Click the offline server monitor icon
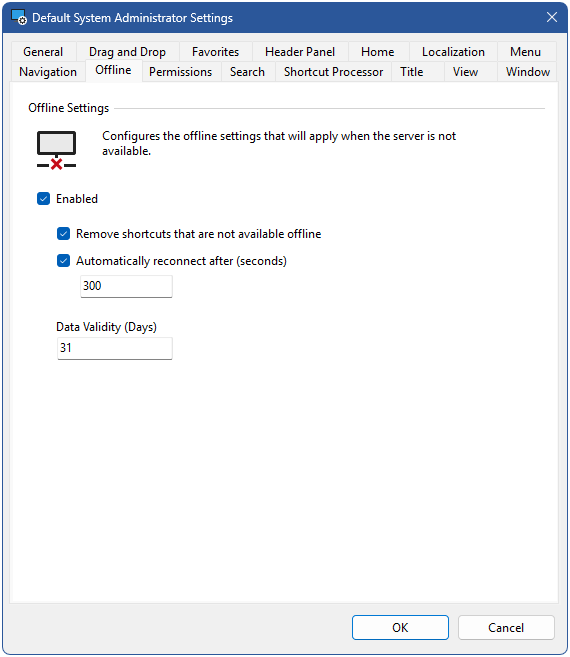This screenshot has height=657, width=570. coord(57,150)
